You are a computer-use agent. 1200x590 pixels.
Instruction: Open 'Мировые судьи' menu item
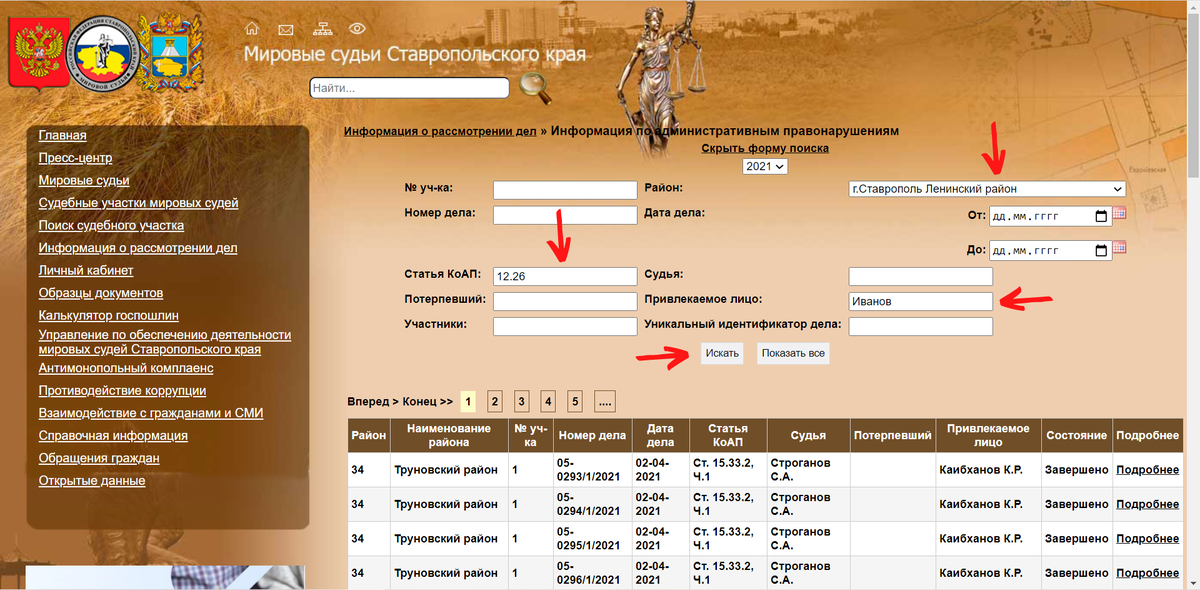point(84,180)
